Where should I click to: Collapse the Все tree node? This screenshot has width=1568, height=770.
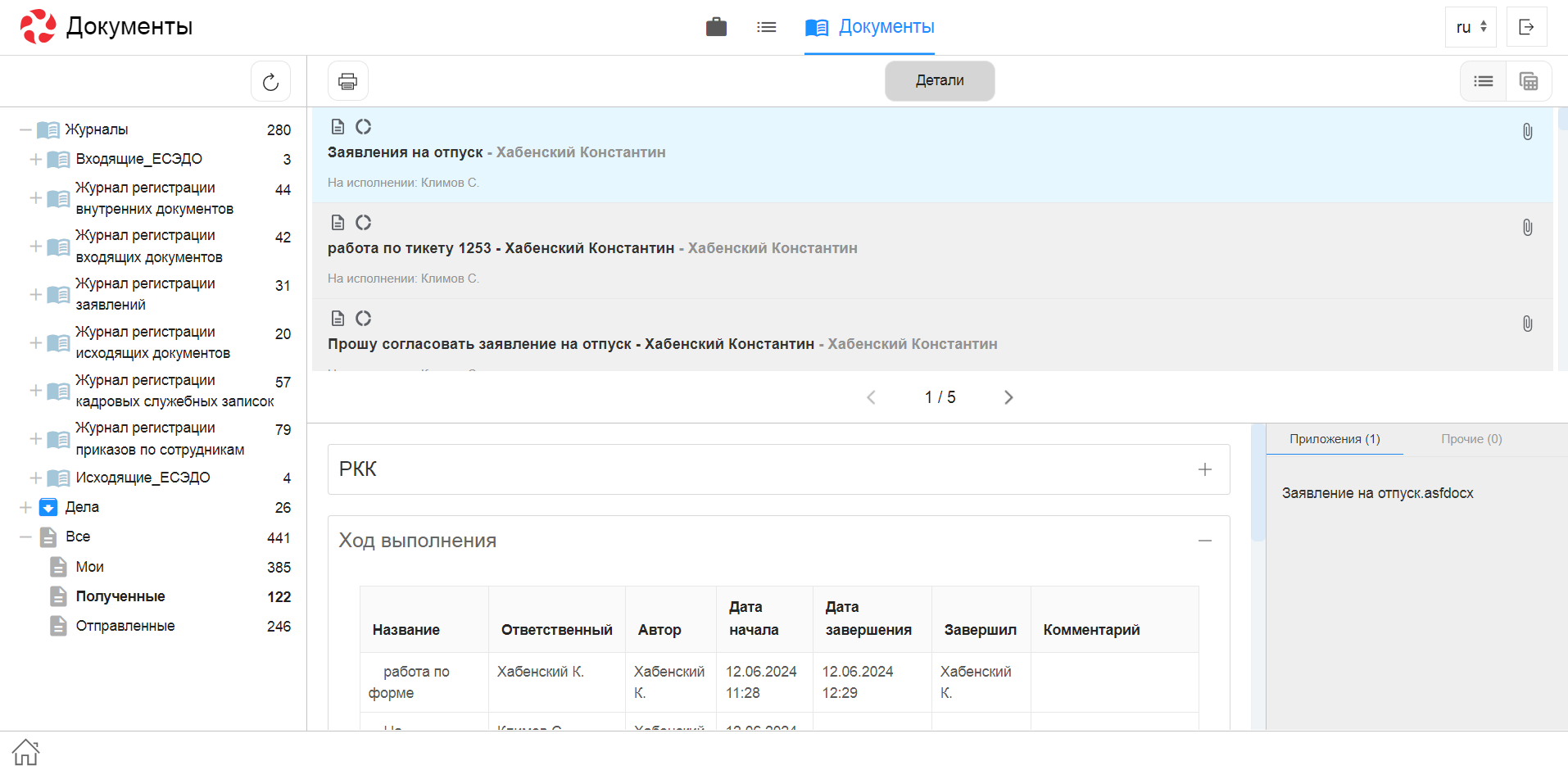coord(25,537)
